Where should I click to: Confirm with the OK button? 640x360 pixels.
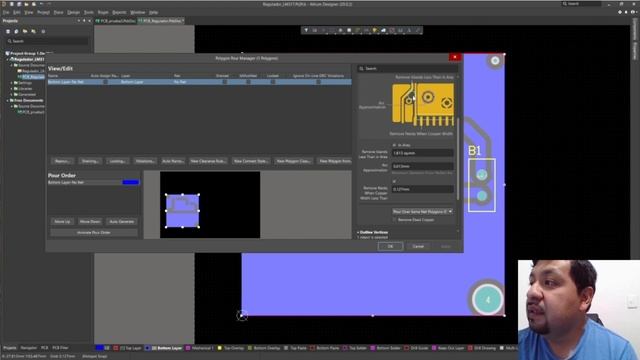[390, 247]
